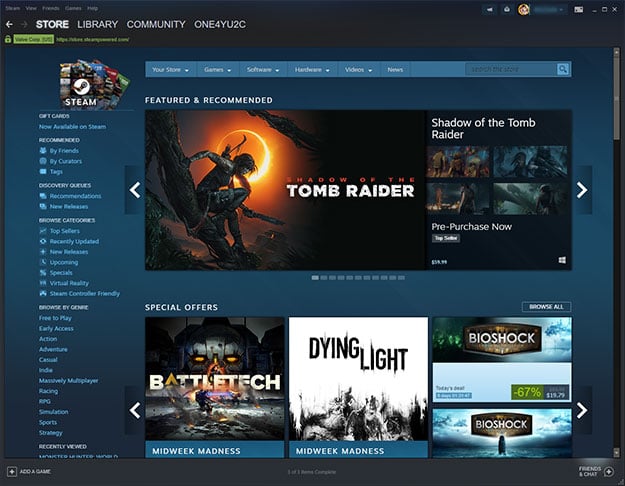The width and height of the screenshot is (625, 486).
Task: Open the notifications inbox icon
Action: (507, 10)
